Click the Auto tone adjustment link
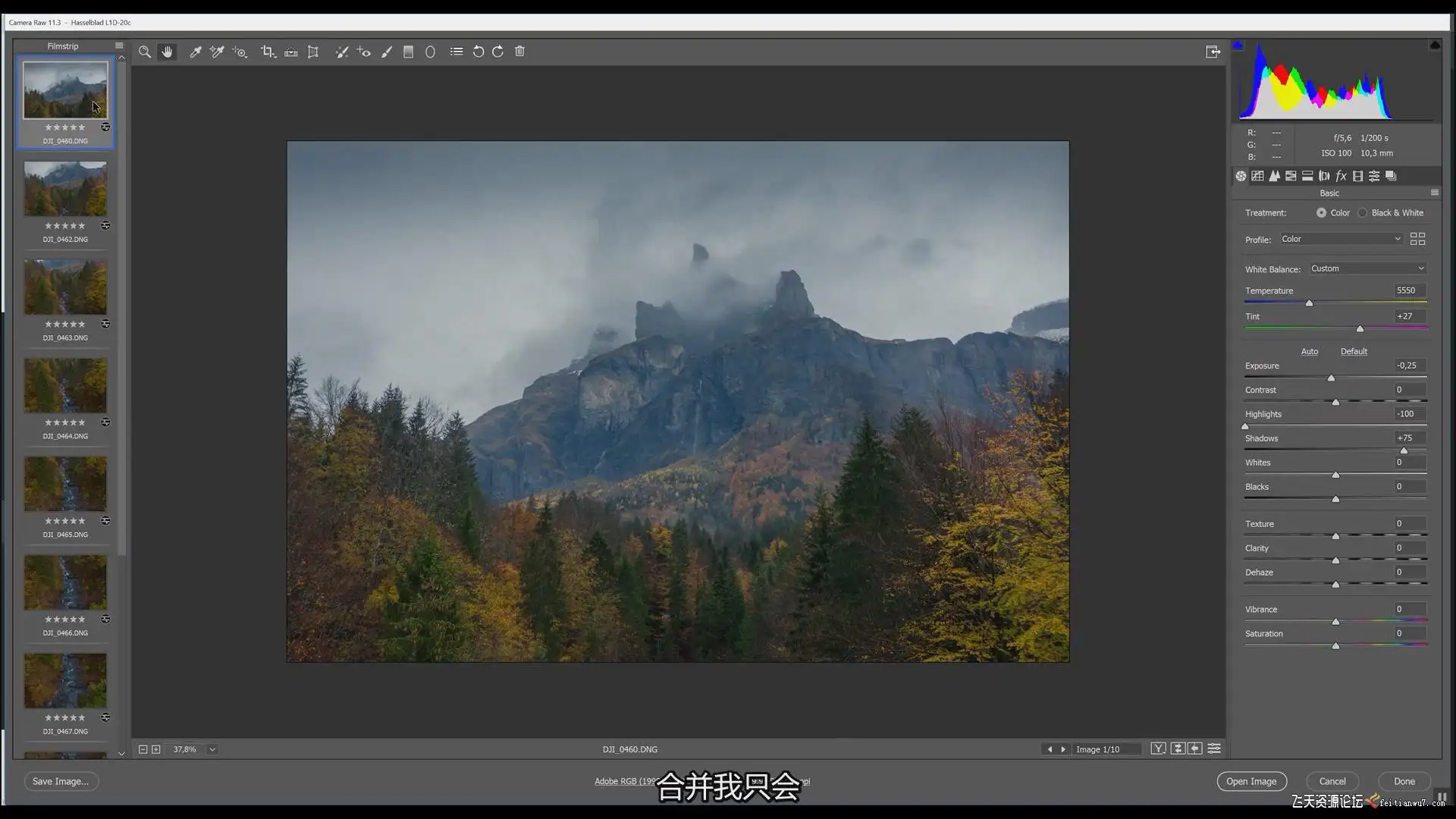The width and height of the screenshot is (1456, 819). [x=1310, y=351]
